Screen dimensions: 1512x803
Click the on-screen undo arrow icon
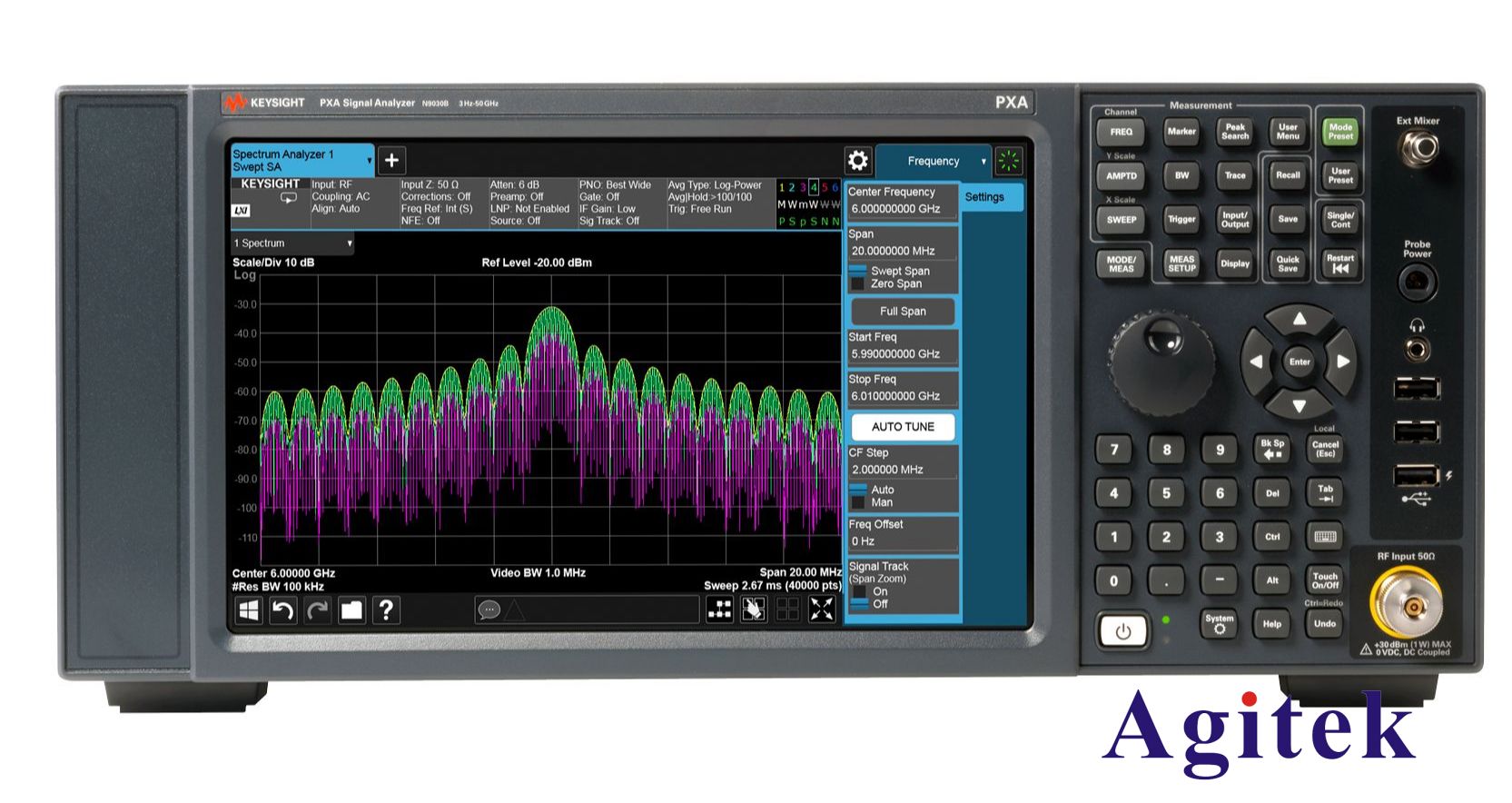[282, 610]
